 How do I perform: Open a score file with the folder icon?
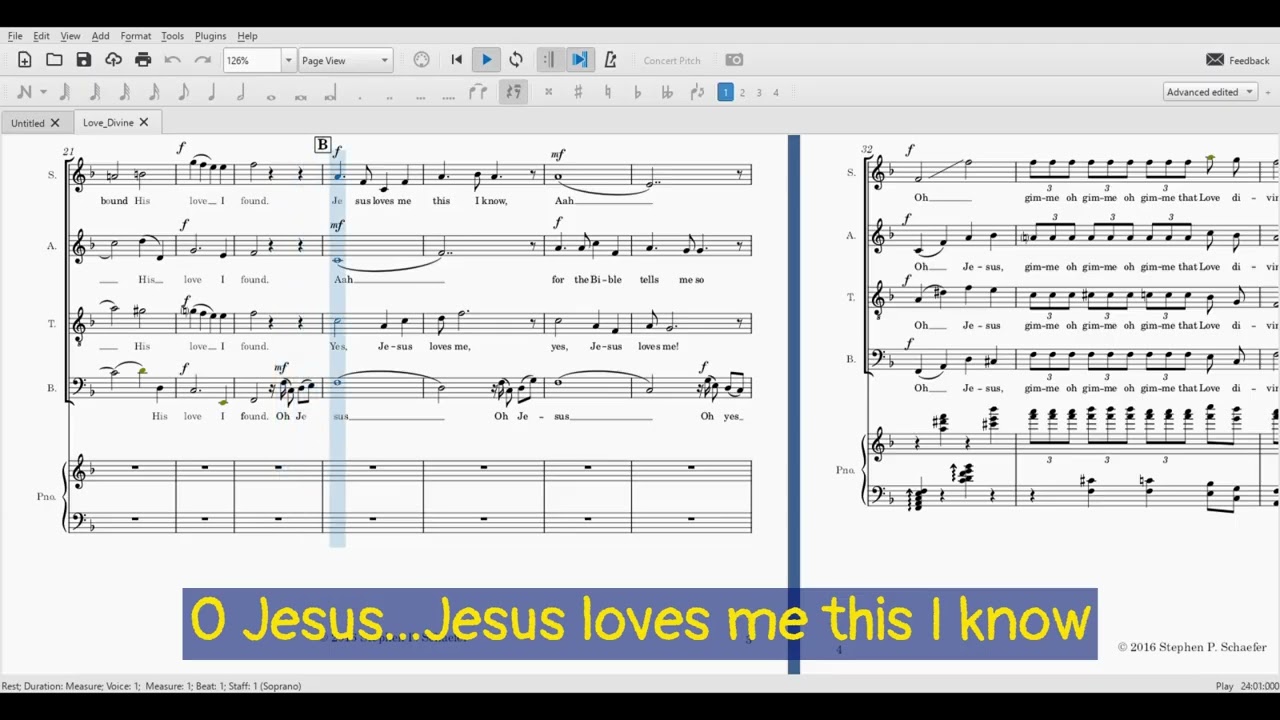pyautogui.click(x=54, y=60)
